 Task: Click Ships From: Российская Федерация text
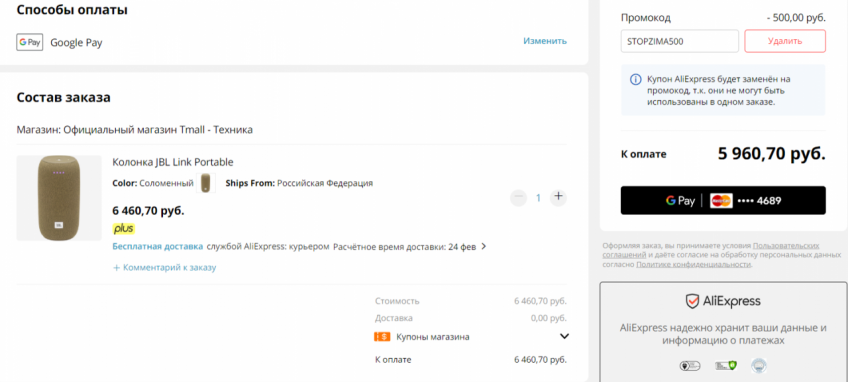click(299, 183)
